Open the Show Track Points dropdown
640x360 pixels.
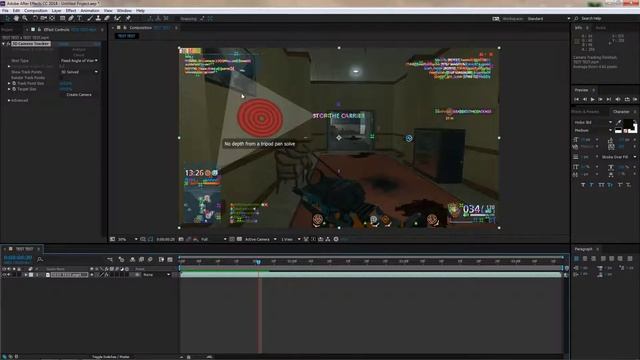click(x=79, y=72)
